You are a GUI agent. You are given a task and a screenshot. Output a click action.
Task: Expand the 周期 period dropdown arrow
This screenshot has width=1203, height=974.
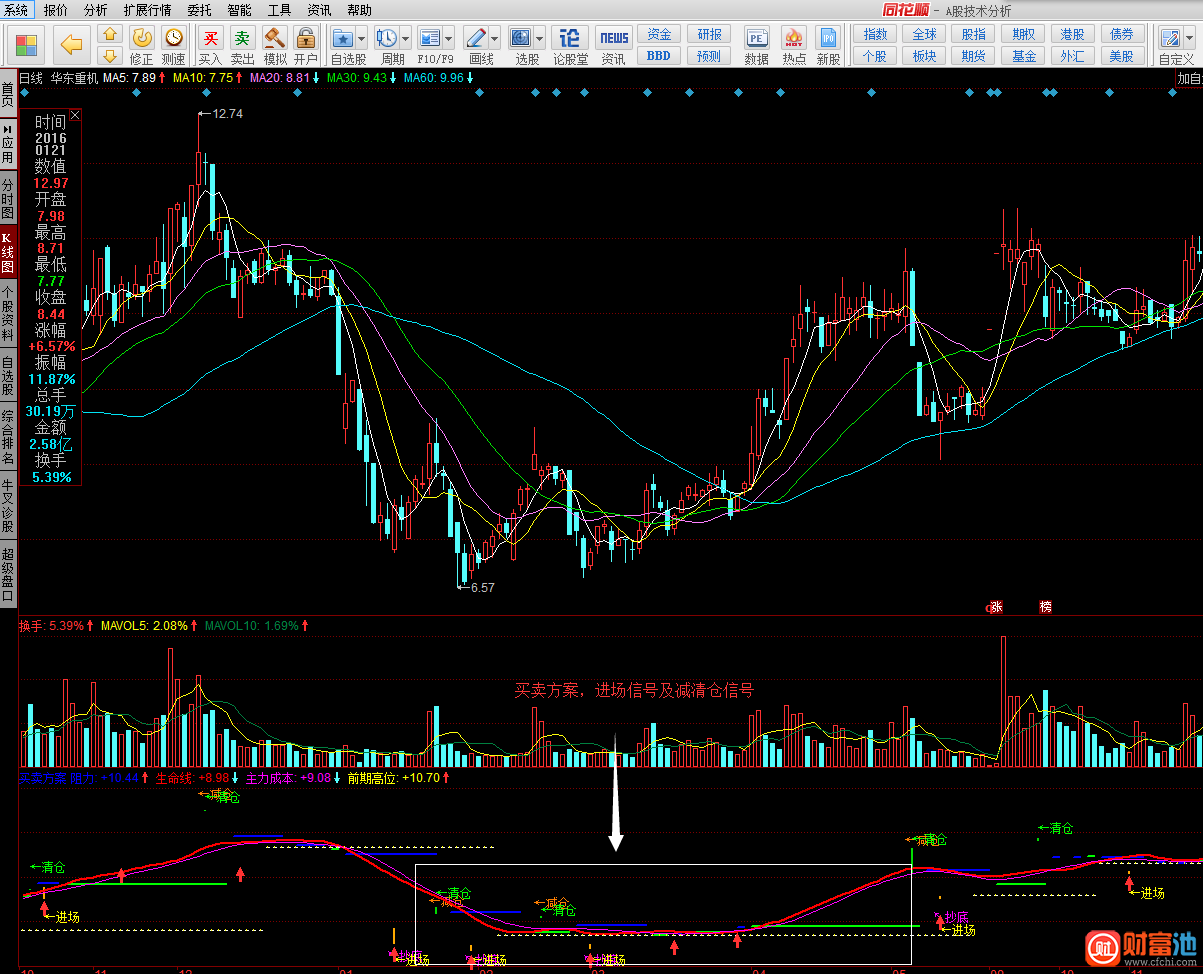[404, 39]
